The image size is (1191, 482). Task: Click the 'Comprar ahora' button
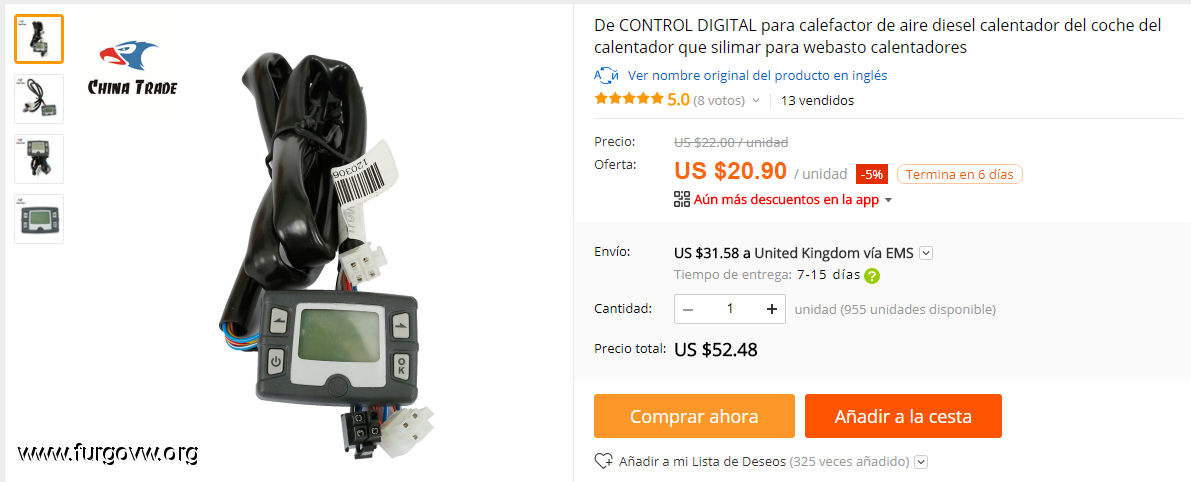point(694,416)
